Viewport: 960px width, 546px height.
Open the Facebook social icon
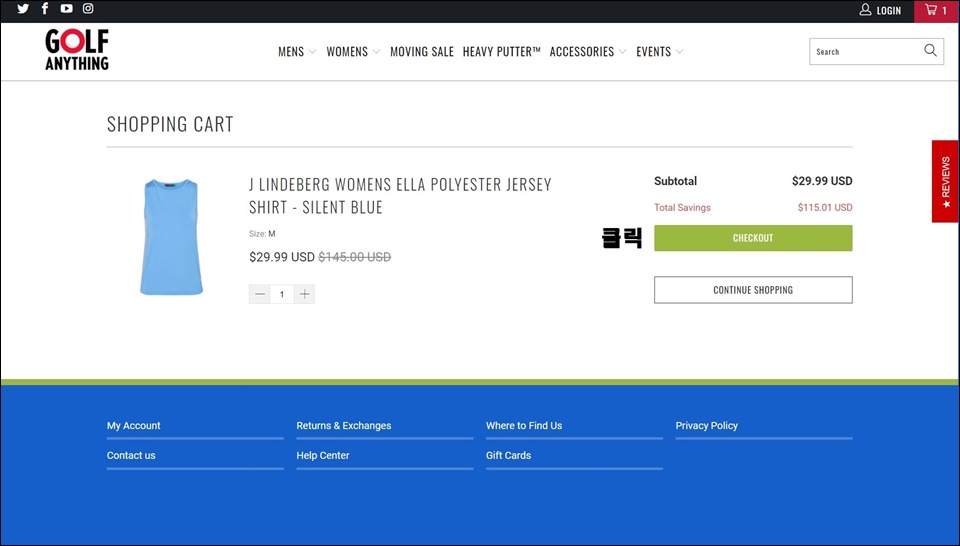[x=45, y=9]
